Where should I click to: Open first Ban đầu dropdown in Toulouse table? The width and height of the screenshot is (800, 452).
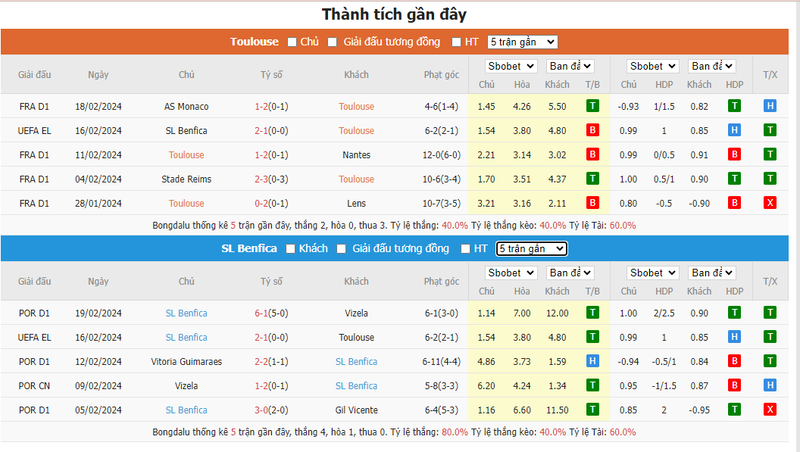pos(570,66)
